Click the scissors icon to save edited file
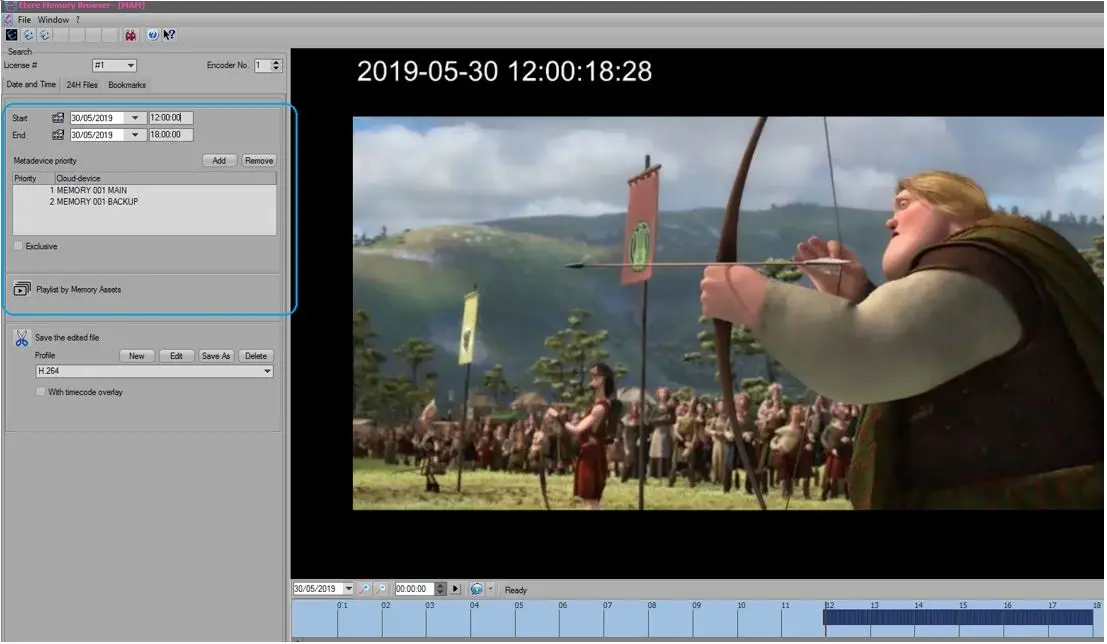Image resolution: width=1107 pixels, height=644 pixels. point(22,340)
